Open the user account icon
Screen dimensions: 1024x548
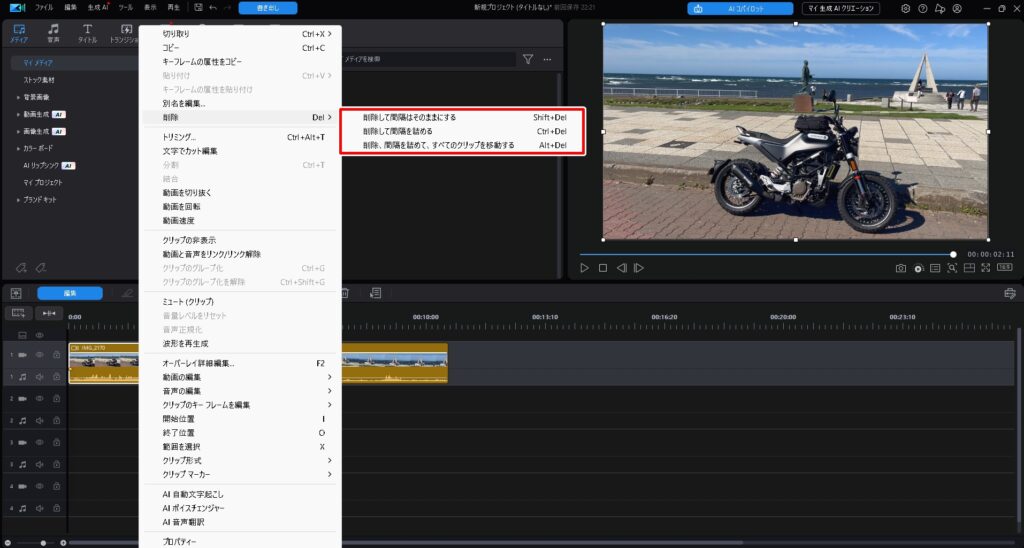tap(957, 8)
